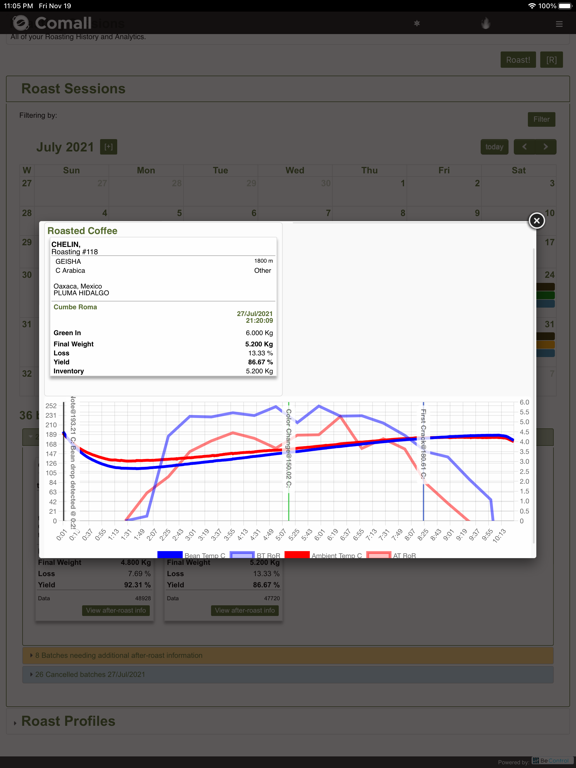The height and width of the screenshot is (768, 576).
Task: Open the hamburger menu in header
Action: (x=559, y=24)
